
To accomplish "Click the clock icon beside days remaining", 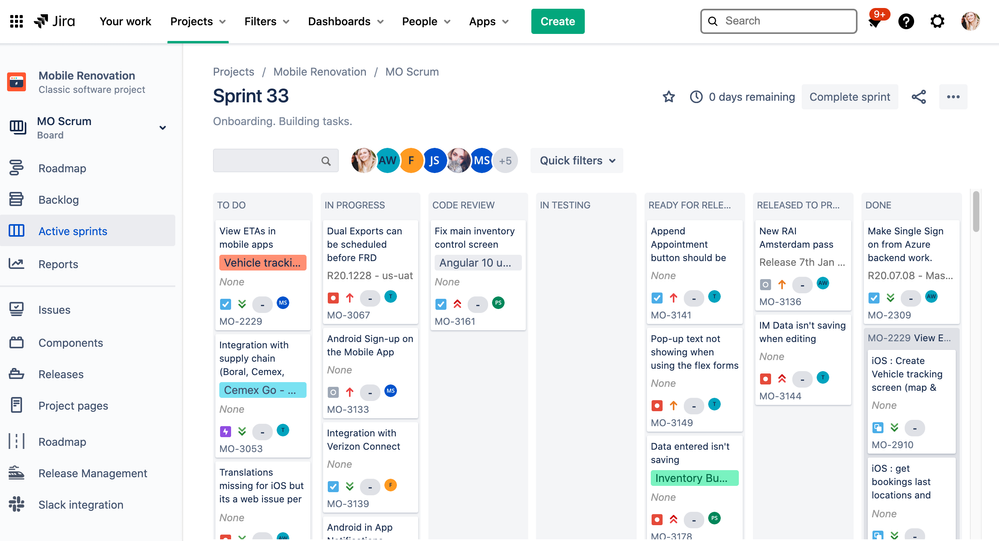I will (x=696, y=97).
